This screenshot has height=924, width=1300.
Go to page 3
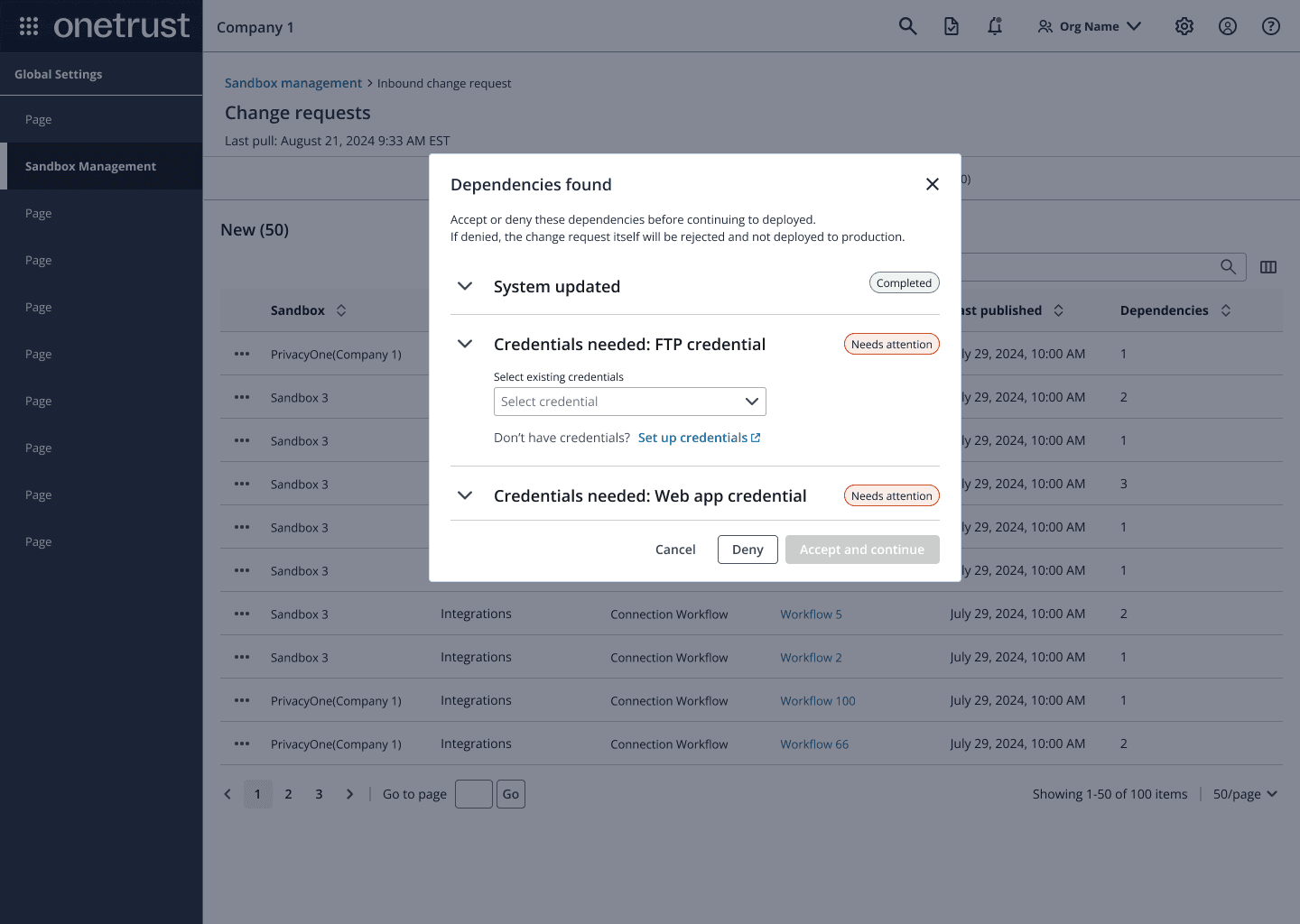coord(319,794)
